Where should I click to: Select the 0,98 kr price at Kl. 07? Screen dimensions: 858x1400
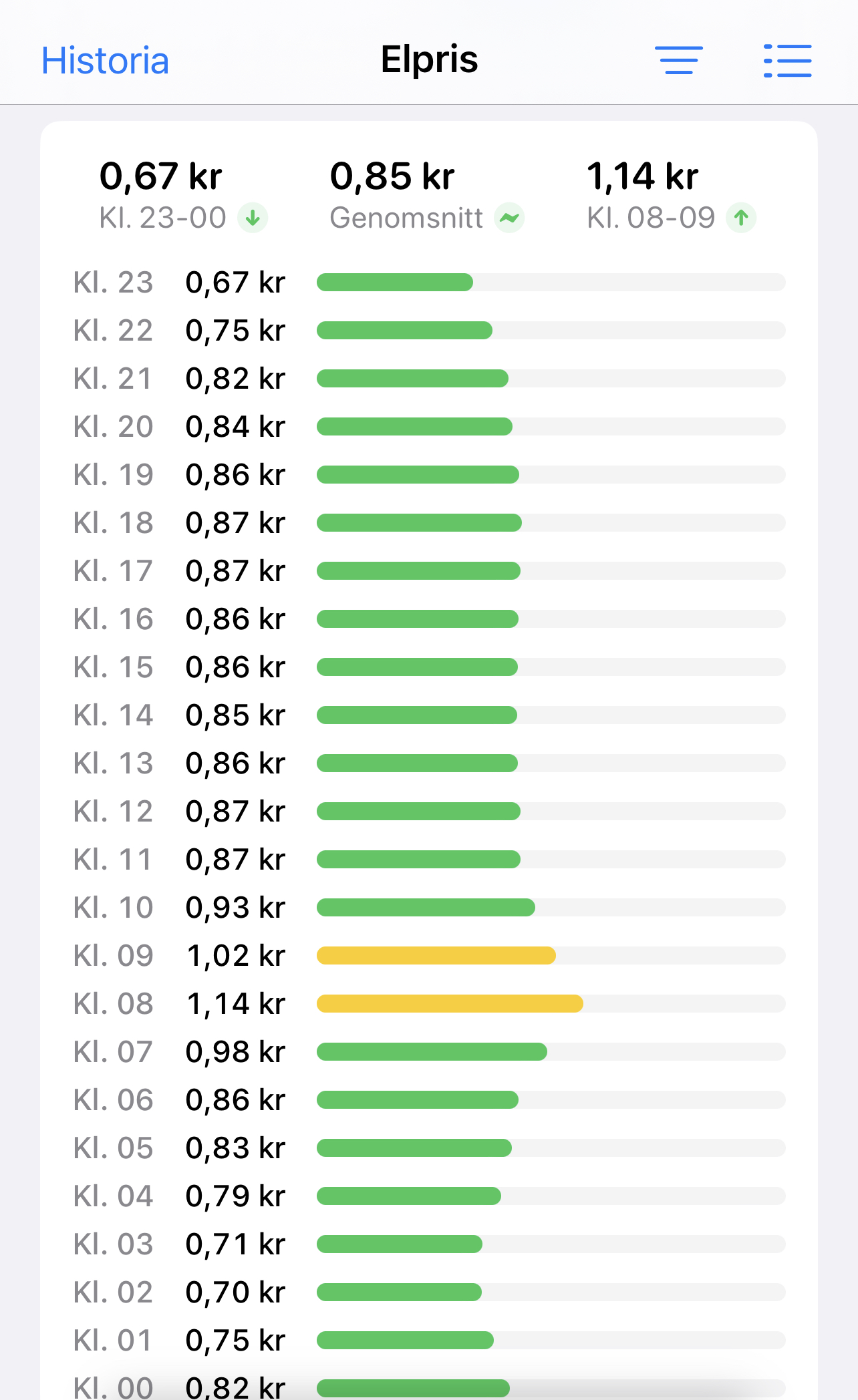(x=235, y=1052)
